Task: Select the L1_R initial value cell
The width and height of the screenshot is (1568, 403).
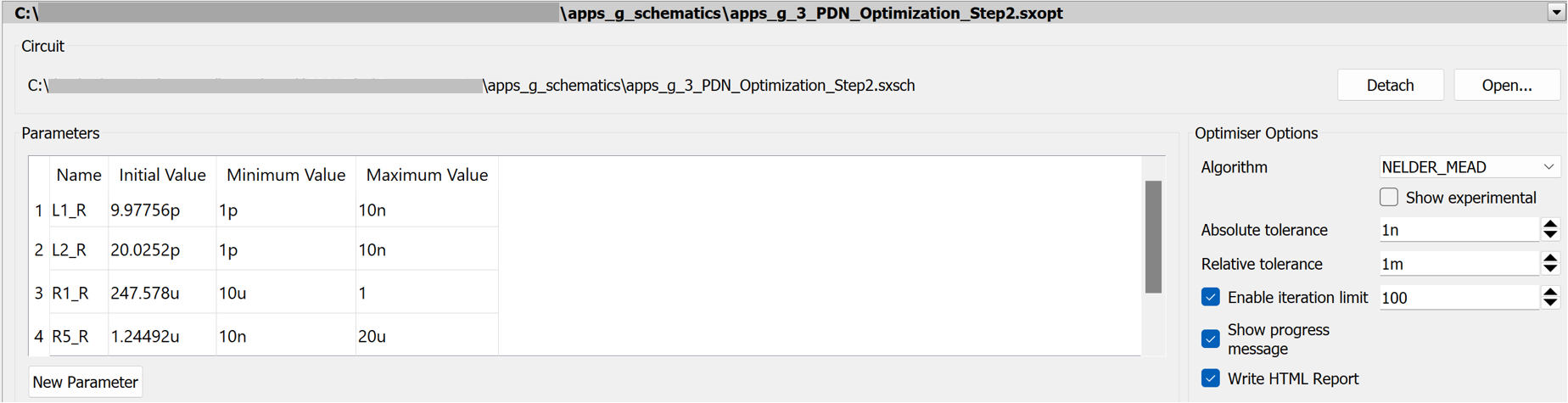Action: pyautogui.click(x=161, y=210)
